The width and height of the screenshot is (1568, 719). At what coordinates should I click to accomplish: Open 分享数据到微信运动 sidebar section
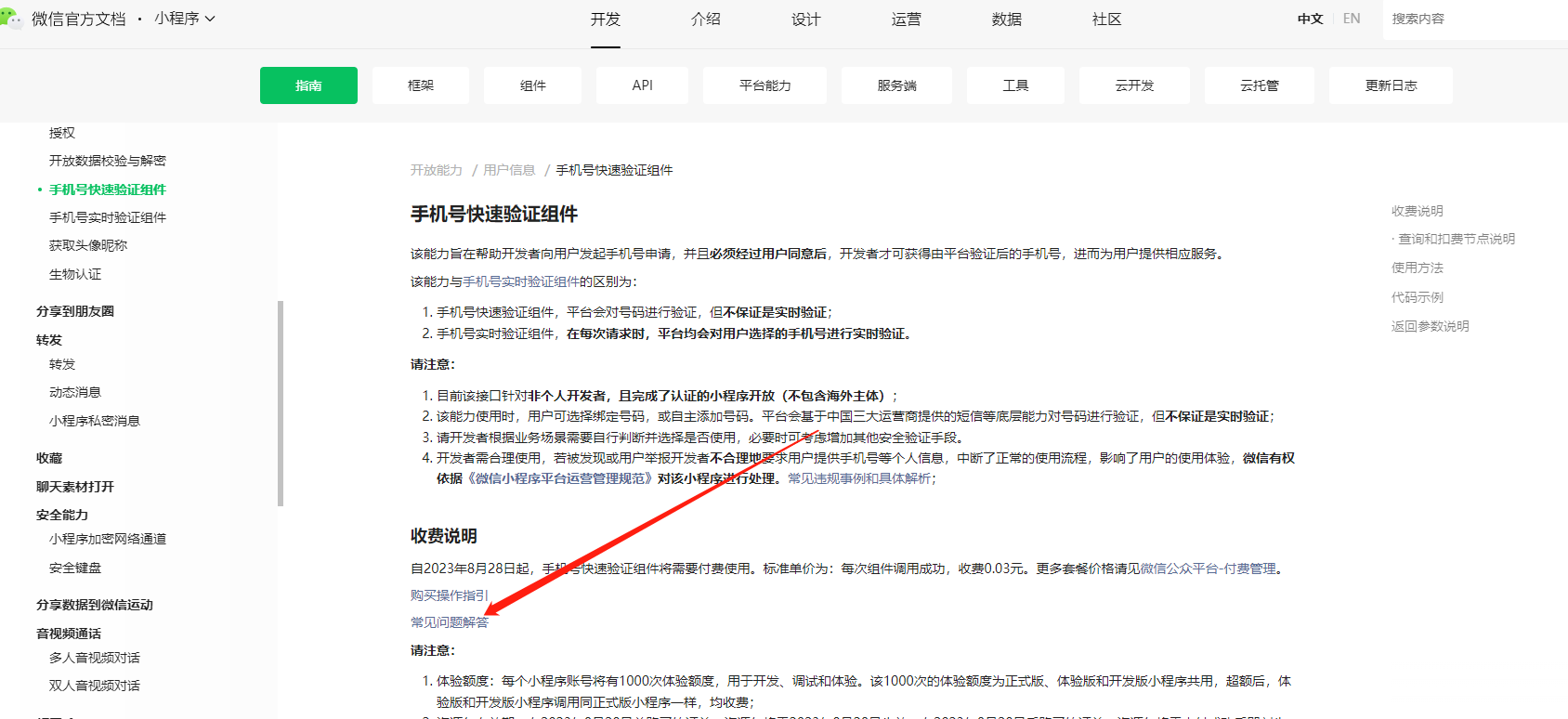point(95,605)
